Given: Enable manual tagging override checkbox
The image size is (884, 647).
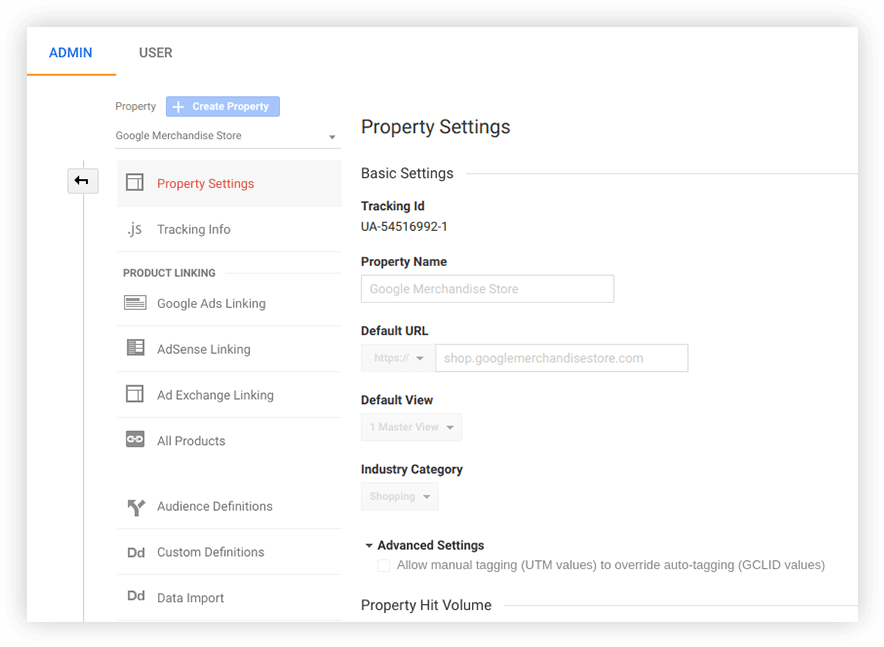Looking at the screenshot, I should click(x=384, y=566).
